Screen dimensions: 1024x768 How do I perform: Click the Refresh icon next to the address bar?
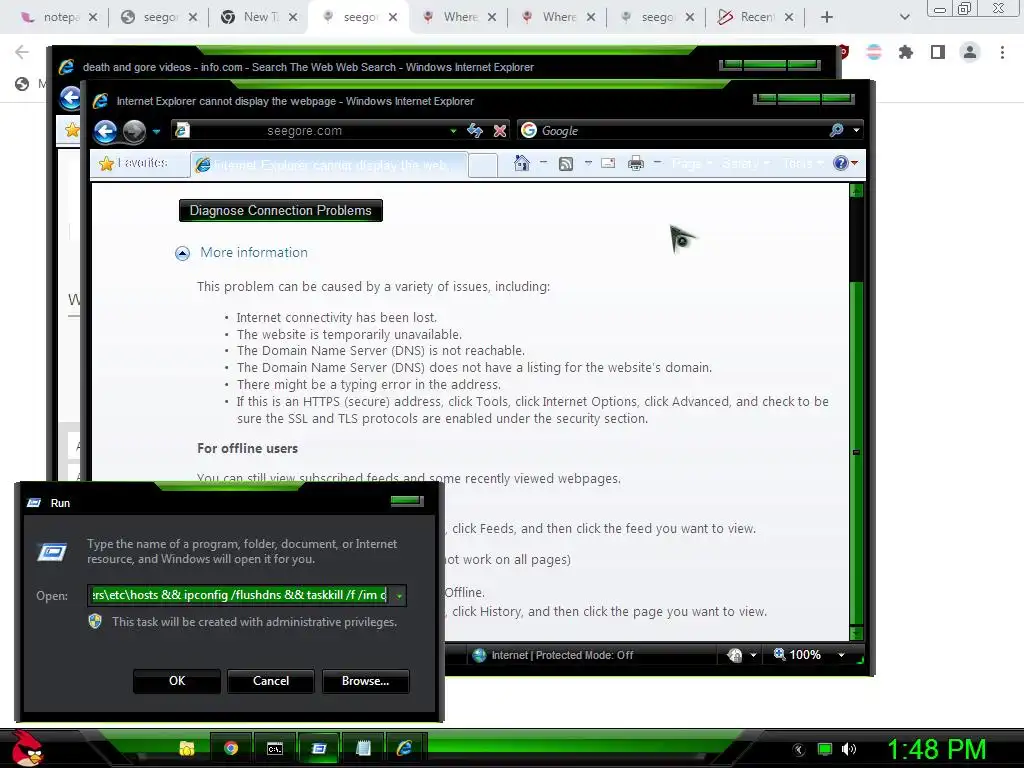(475, 131)
